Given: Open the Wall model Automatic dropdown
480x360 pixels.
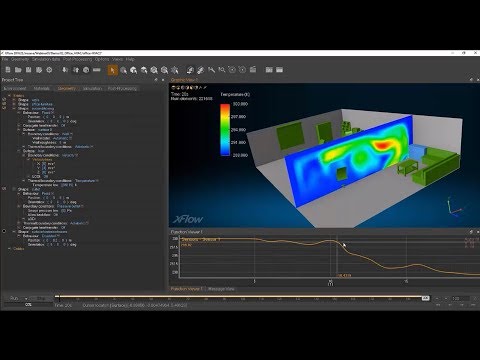Looking at the screenshot, I should [x=62, y=138].
